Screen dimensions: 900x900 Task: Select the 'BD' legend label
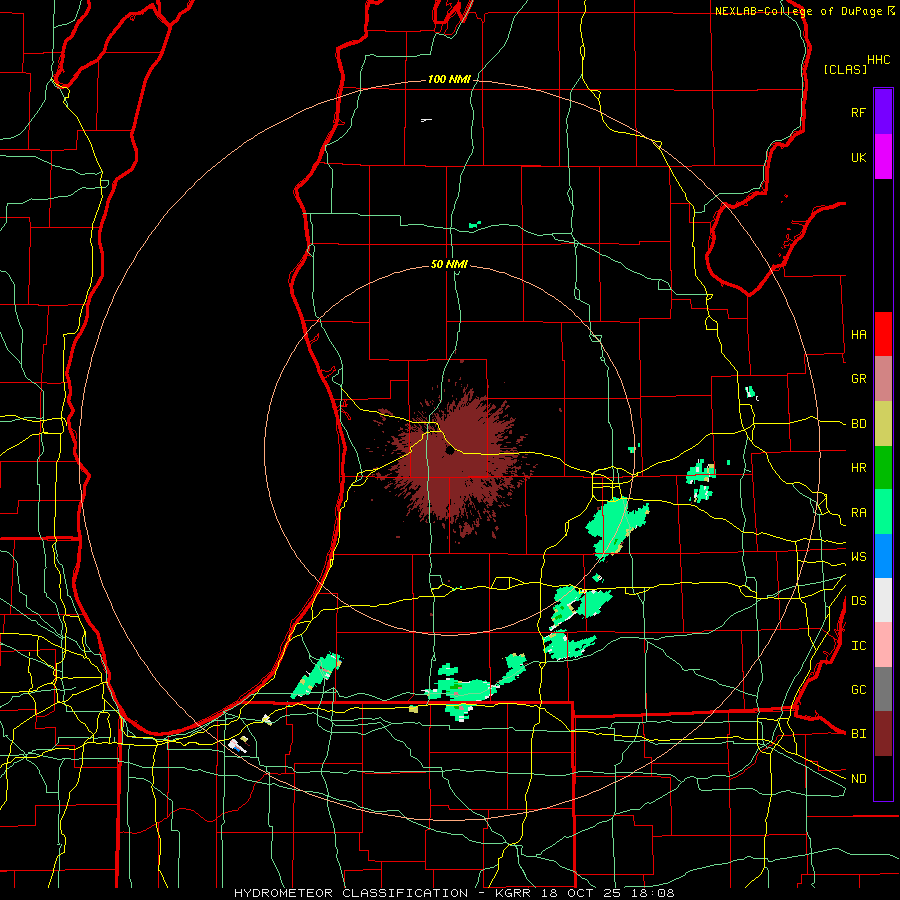pyautogui.click(x=858, y=424)
